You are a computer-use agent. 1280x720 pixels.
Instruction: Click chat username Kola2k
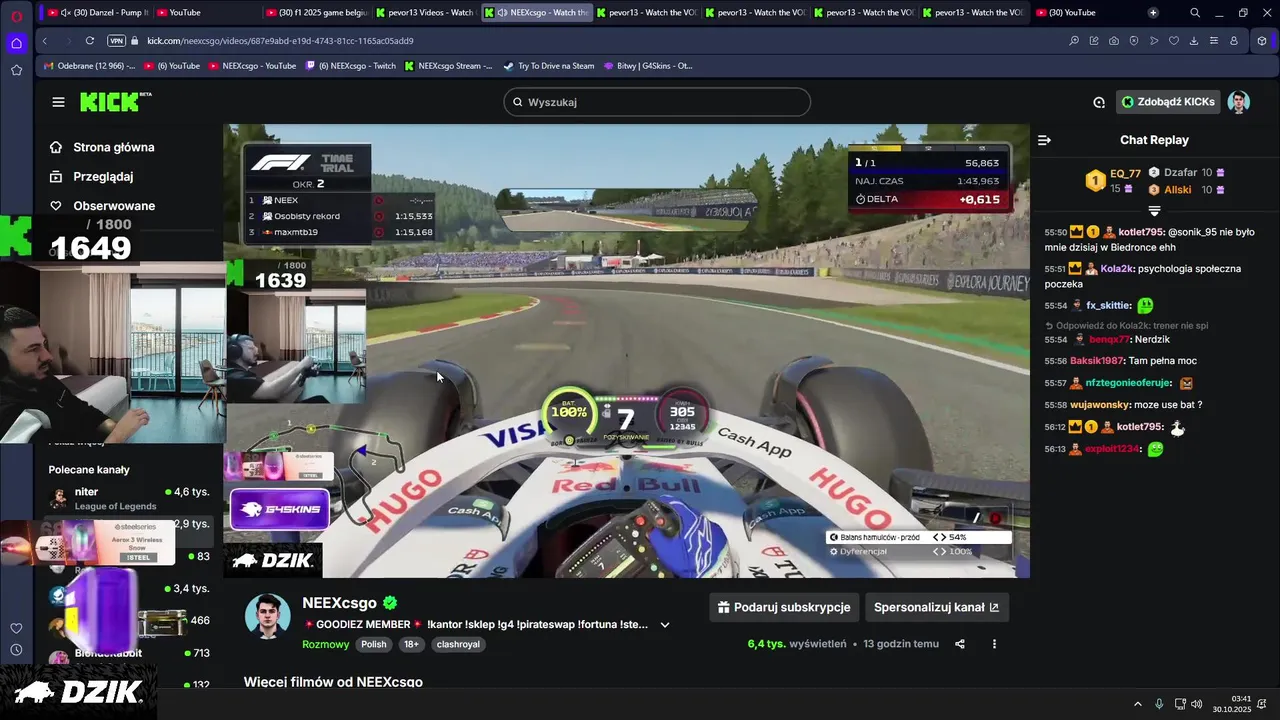coord(1117,269)
